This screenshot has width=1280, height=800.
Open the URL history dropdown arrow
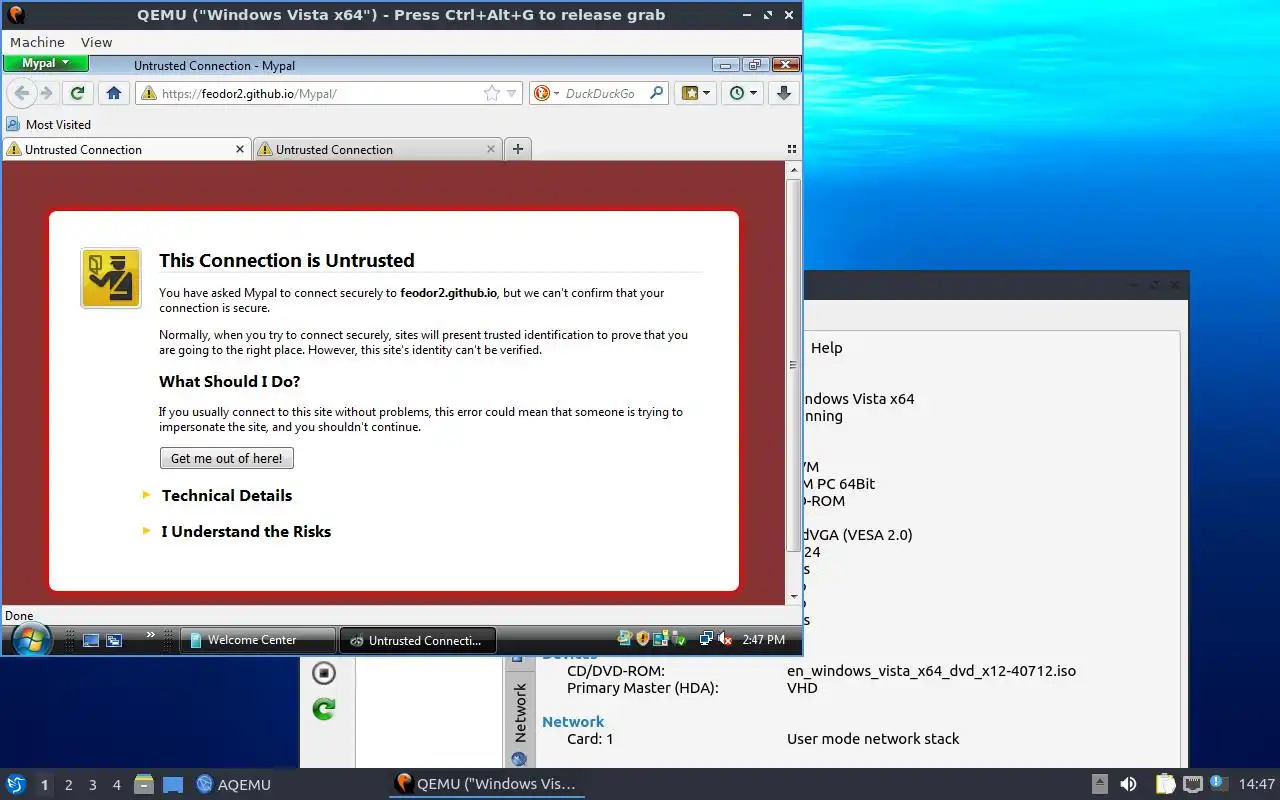(x=512, y=93)
